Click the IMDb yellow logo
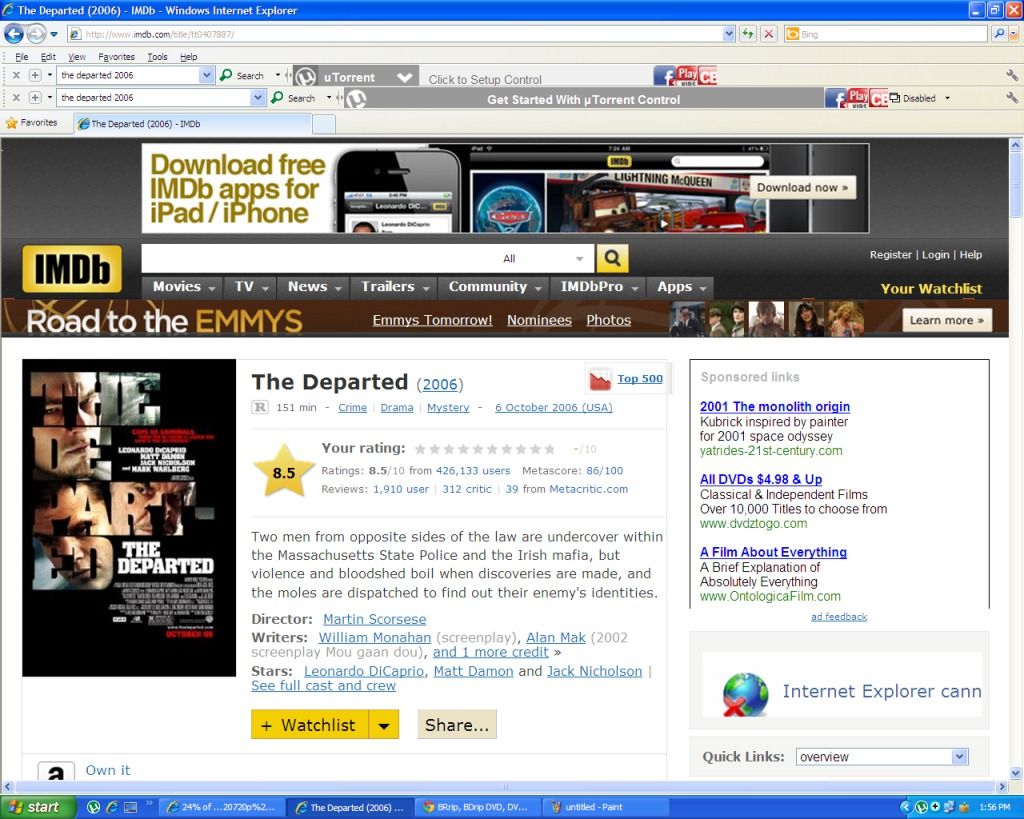 tap(72, 268)
